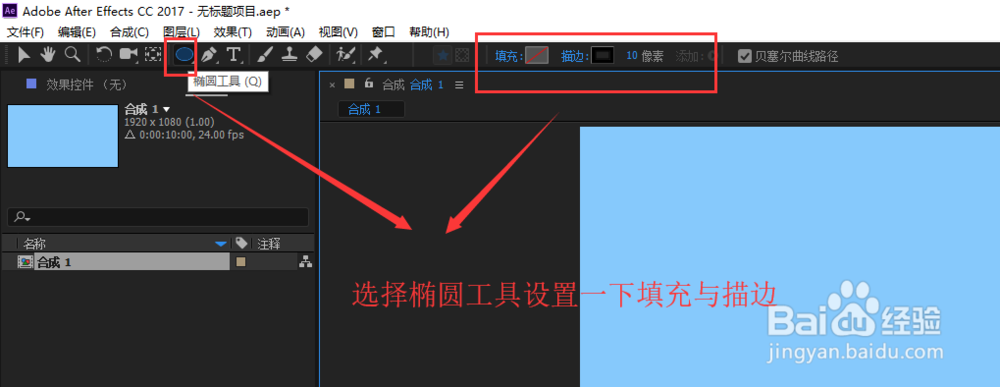
Task: Open the 文件(F) menu
Action: click(x=25, y=32)
